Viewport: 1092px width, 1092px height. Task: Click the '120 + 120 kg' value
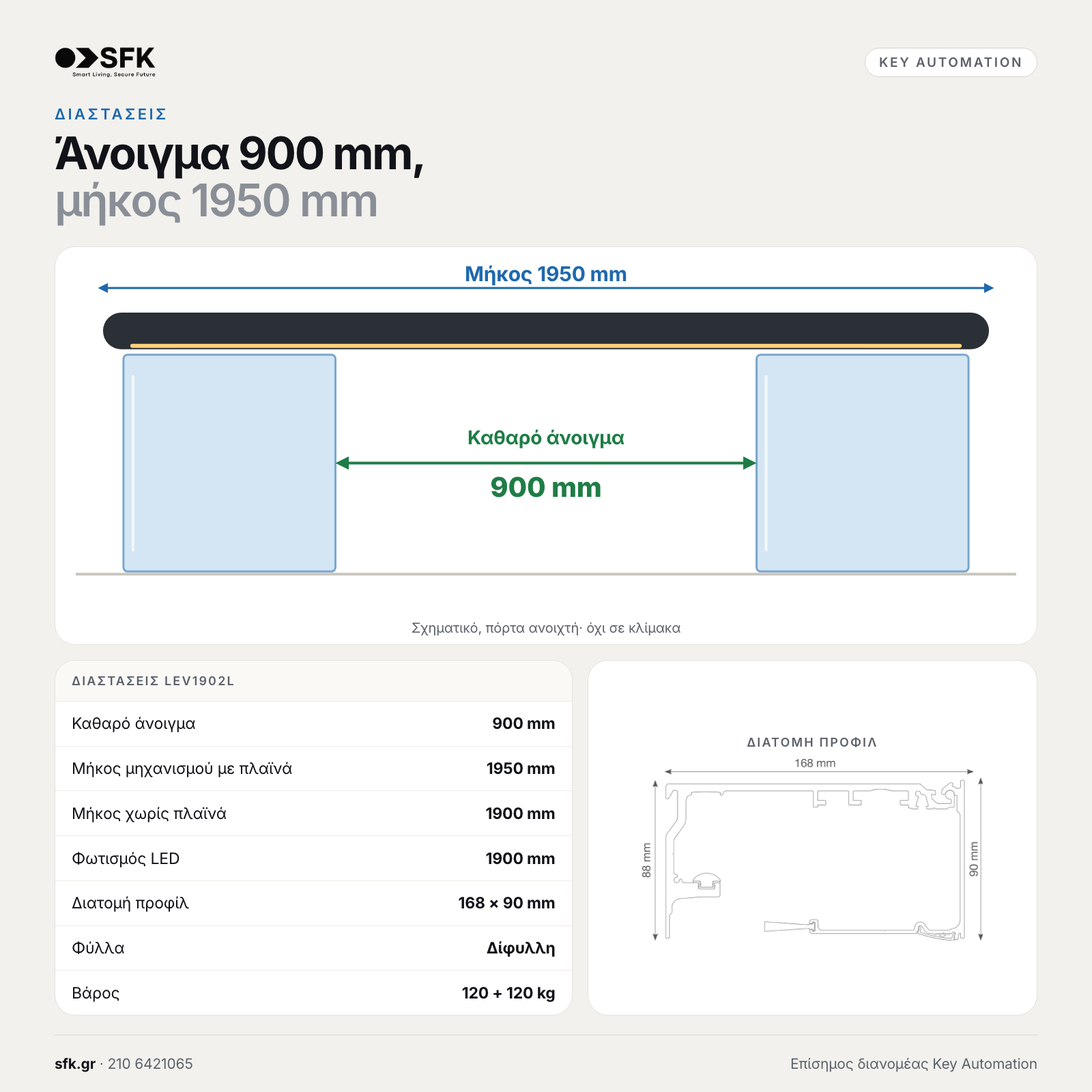point(508,993)
